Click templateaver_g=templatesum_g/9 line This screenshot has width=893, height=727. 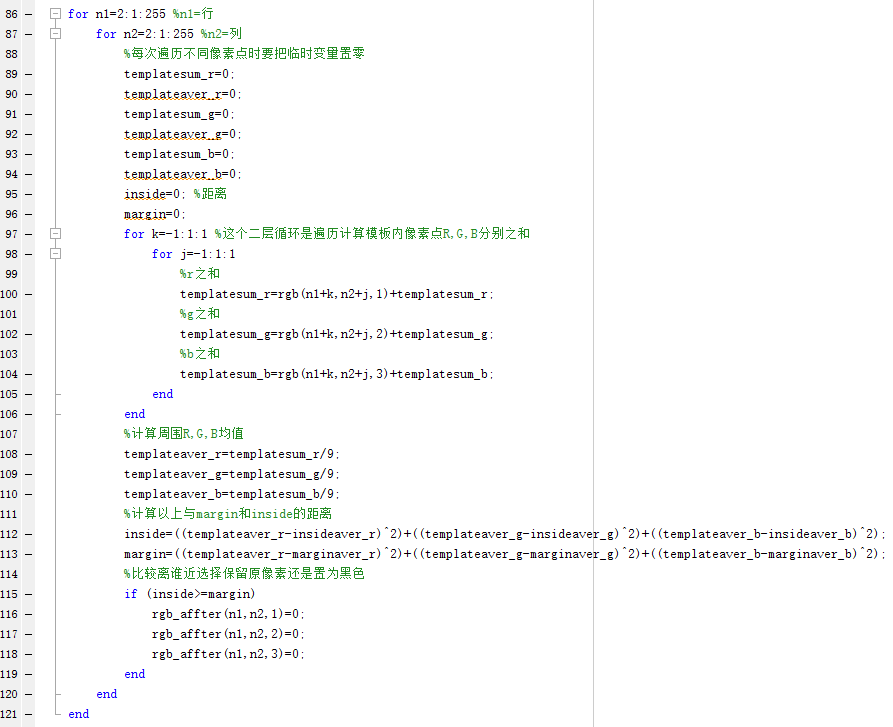(x=232, y=474)
